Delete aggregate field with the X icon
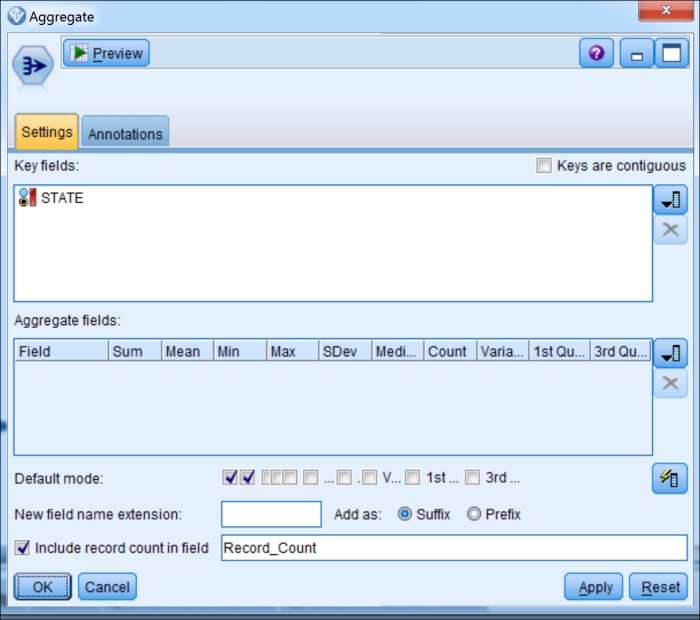Viewport: 700px width, 620px height. click(x=670, y=383)
